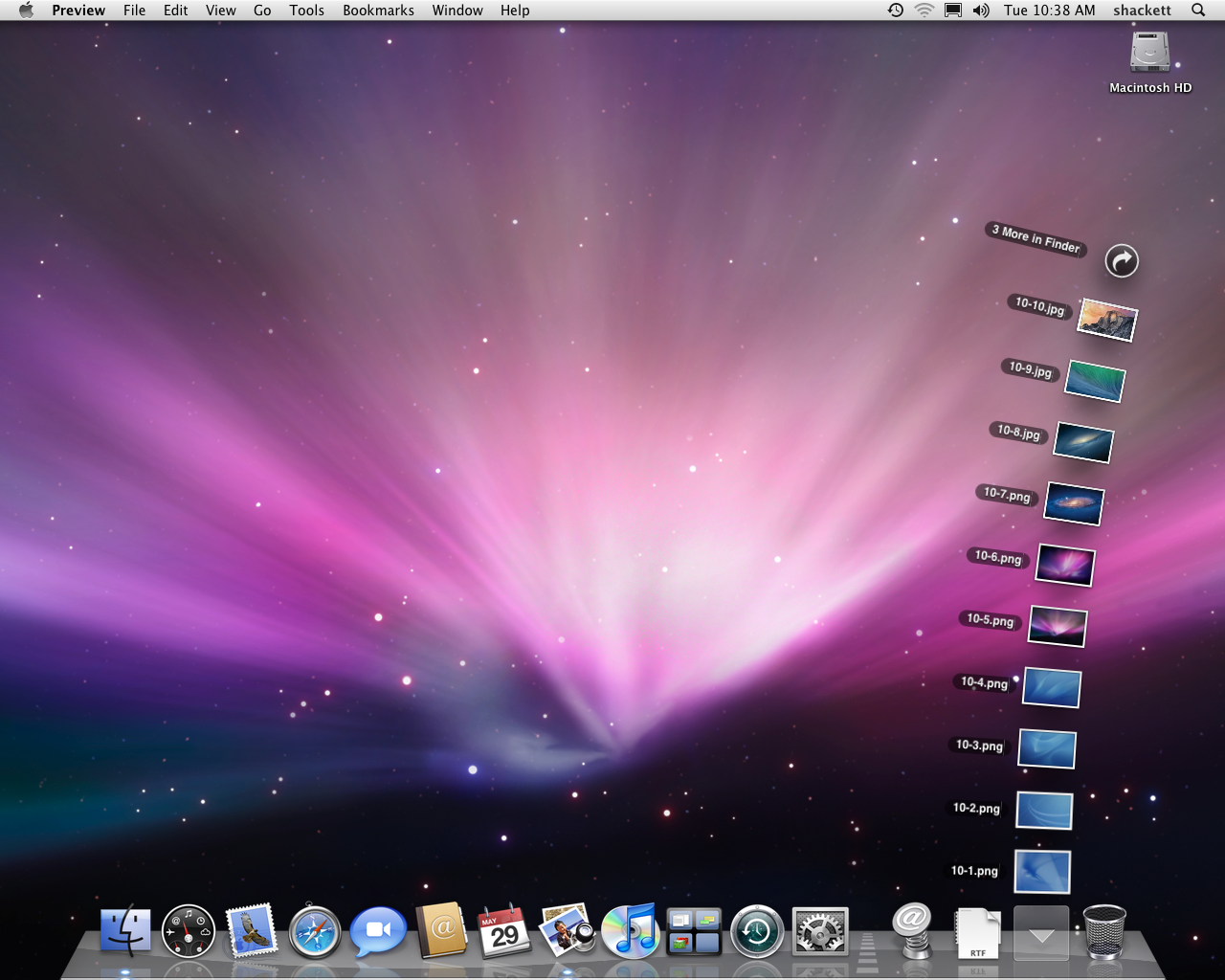
Task: Select the 10-6.png stack item
Action: coord(1064,565)
